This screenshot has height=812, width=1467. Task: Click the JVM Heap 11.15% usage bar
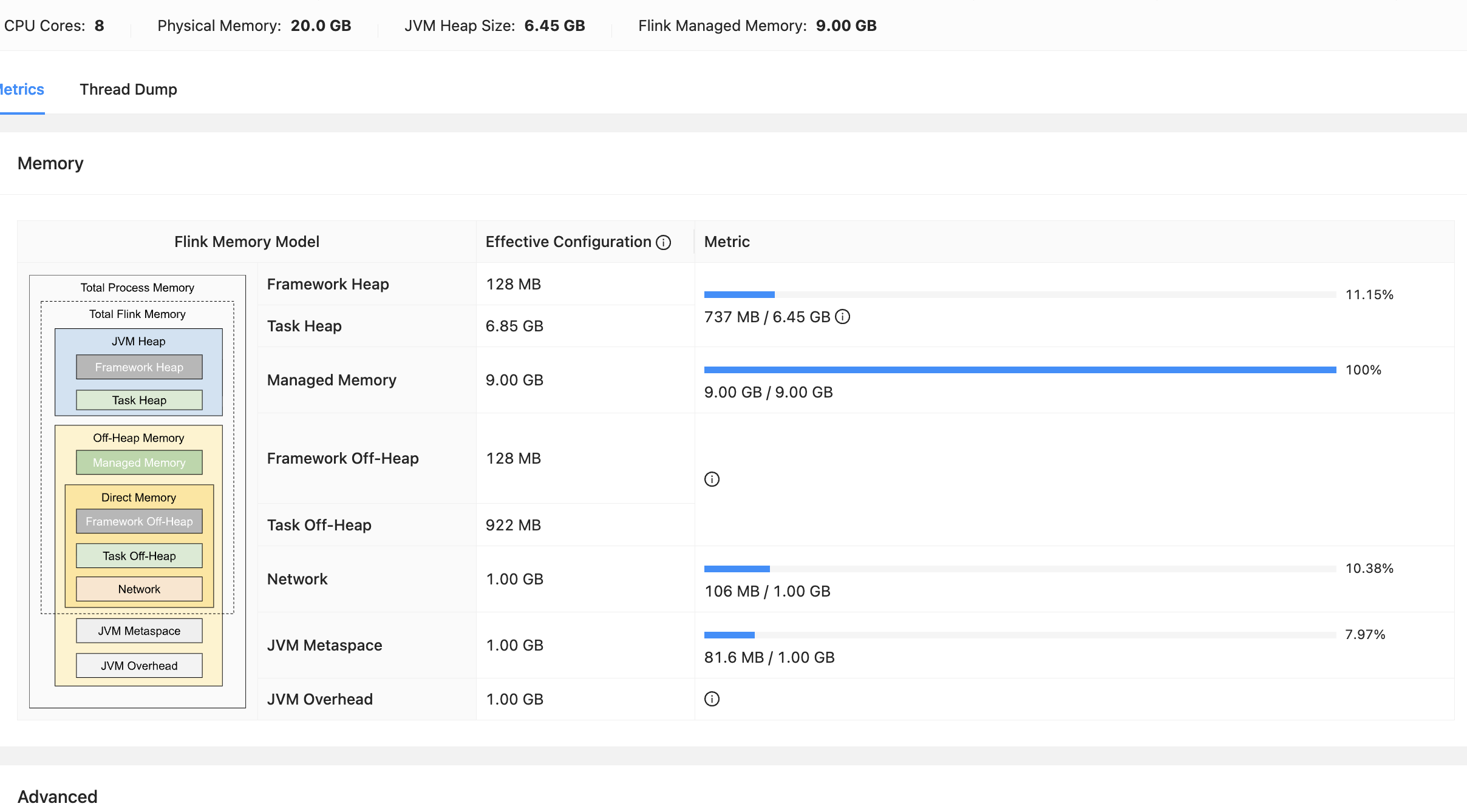(x=1019, y=295)
